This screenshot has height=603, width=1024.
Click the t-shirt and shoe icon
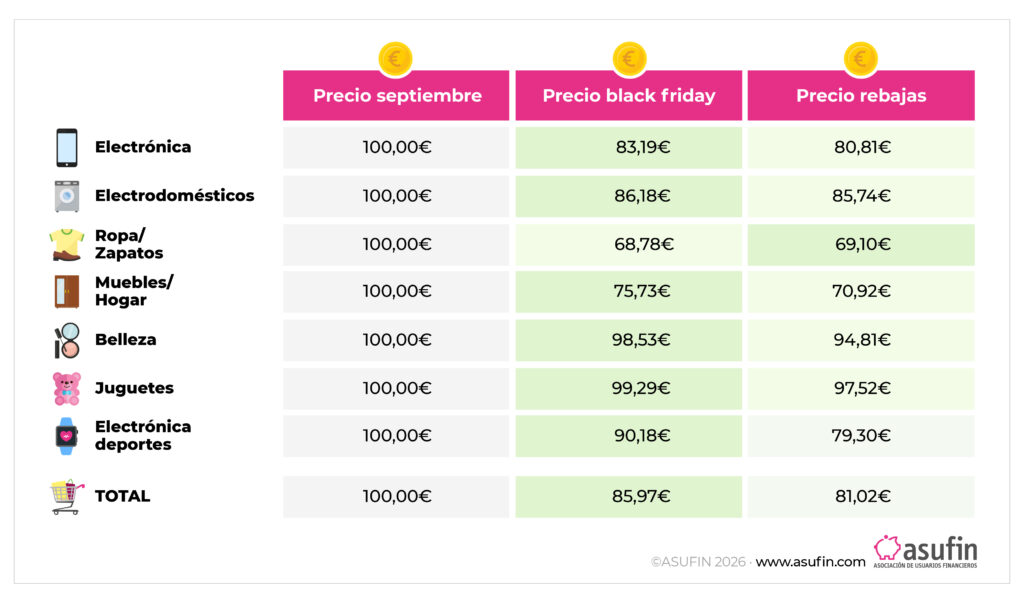tap(66, 244)
